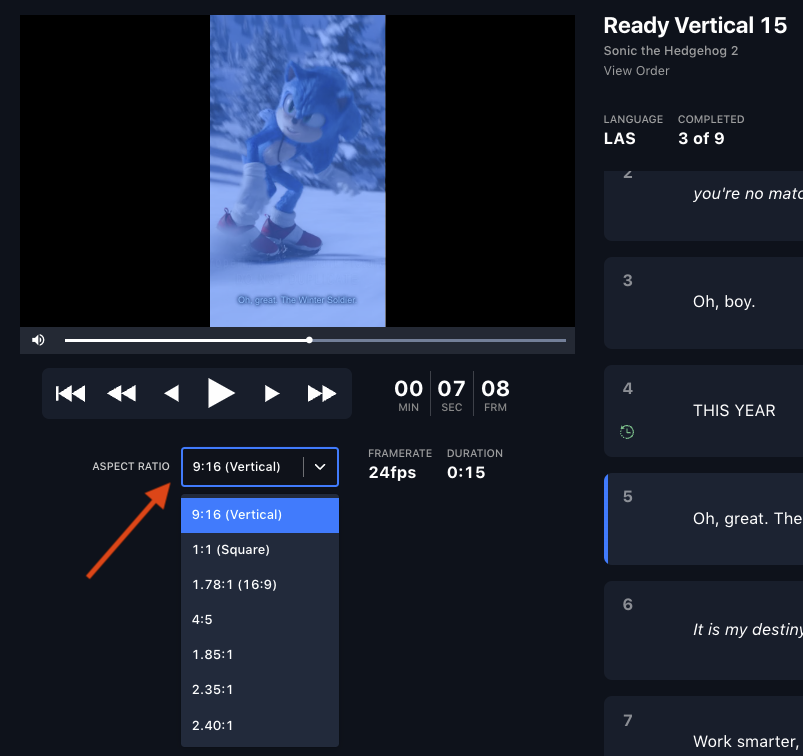Choose the 1:1 (Square) aspect ratio

[260, 550]
